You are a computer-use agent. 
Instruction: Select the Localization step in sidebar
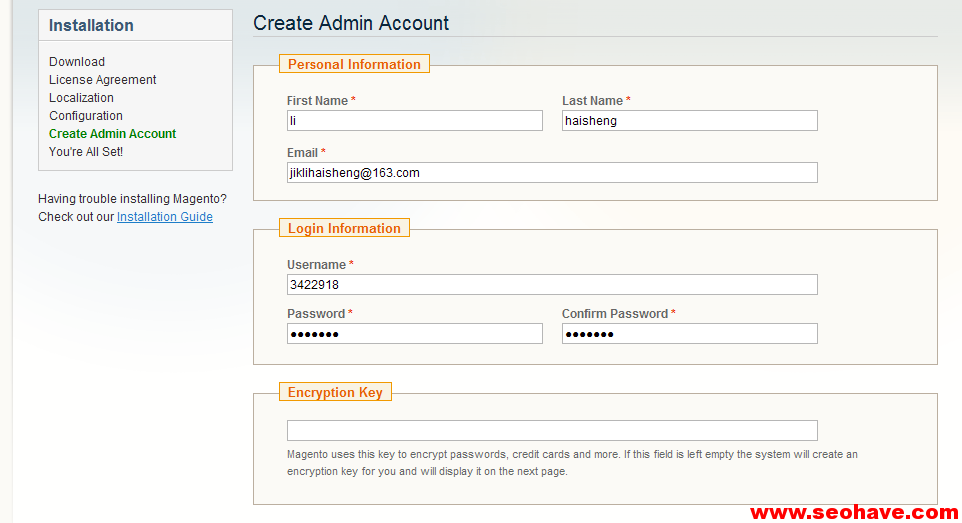[81, 98]
